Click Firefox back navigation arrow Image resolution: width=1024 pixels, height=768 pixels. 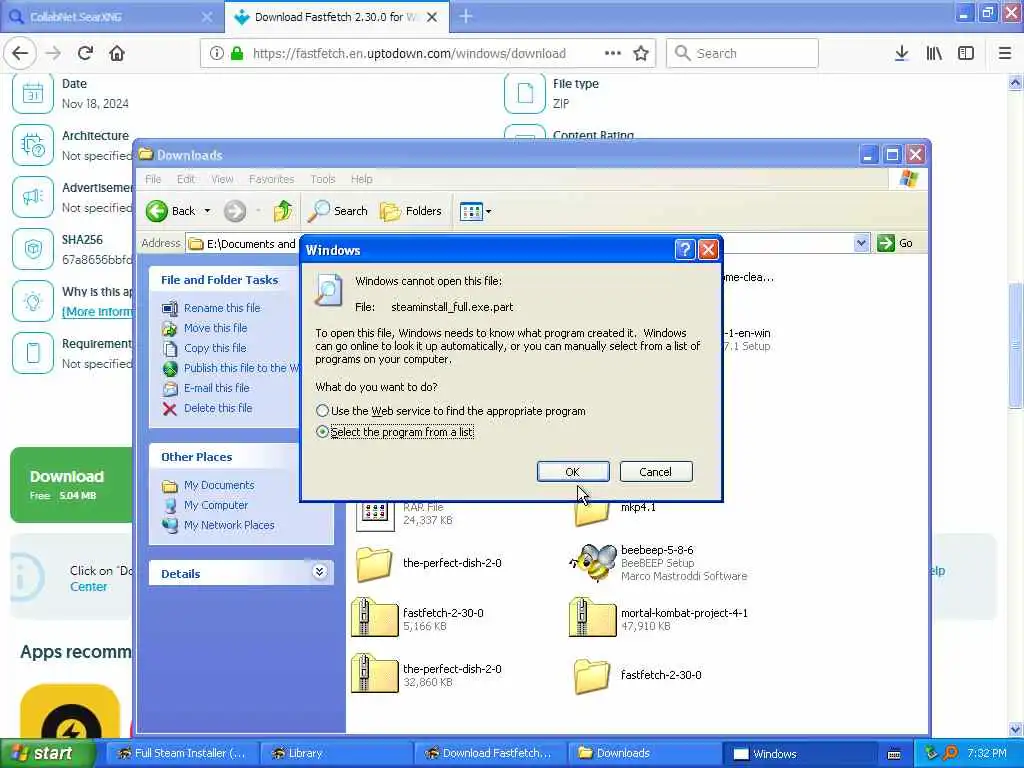(x=20, y=54)
